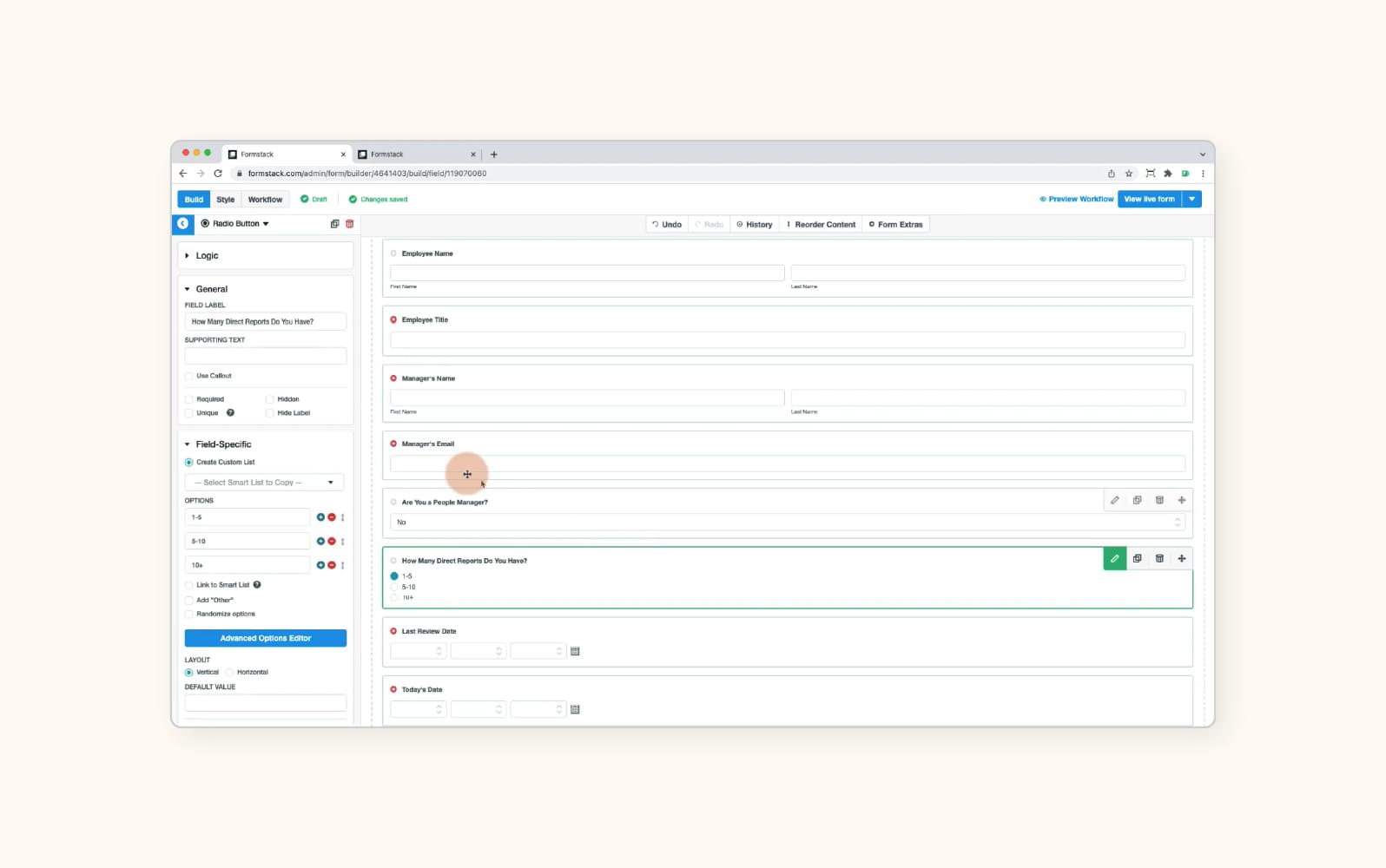
Task: Click green pencil edit icon on Direct Reports field
Action: (1114, 559)
